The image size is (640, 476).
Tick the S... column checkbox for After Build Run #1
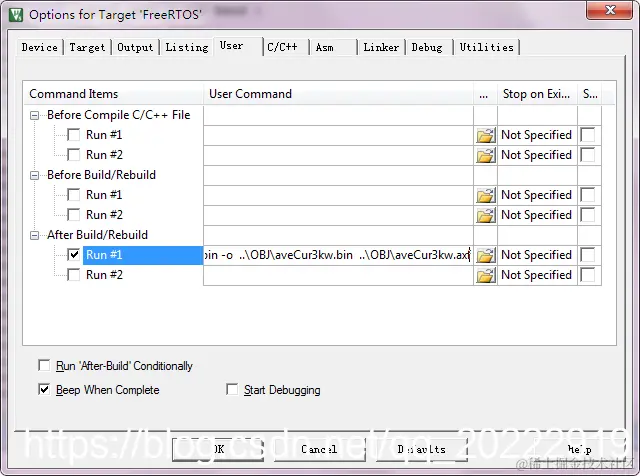coord(588,255)
